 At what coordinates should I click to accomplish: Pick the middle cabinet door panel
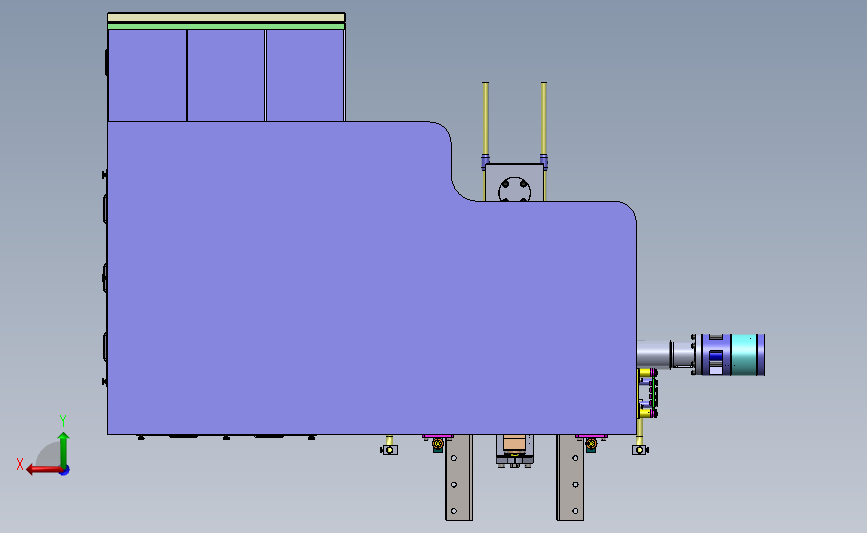click(x=226, y=75)
